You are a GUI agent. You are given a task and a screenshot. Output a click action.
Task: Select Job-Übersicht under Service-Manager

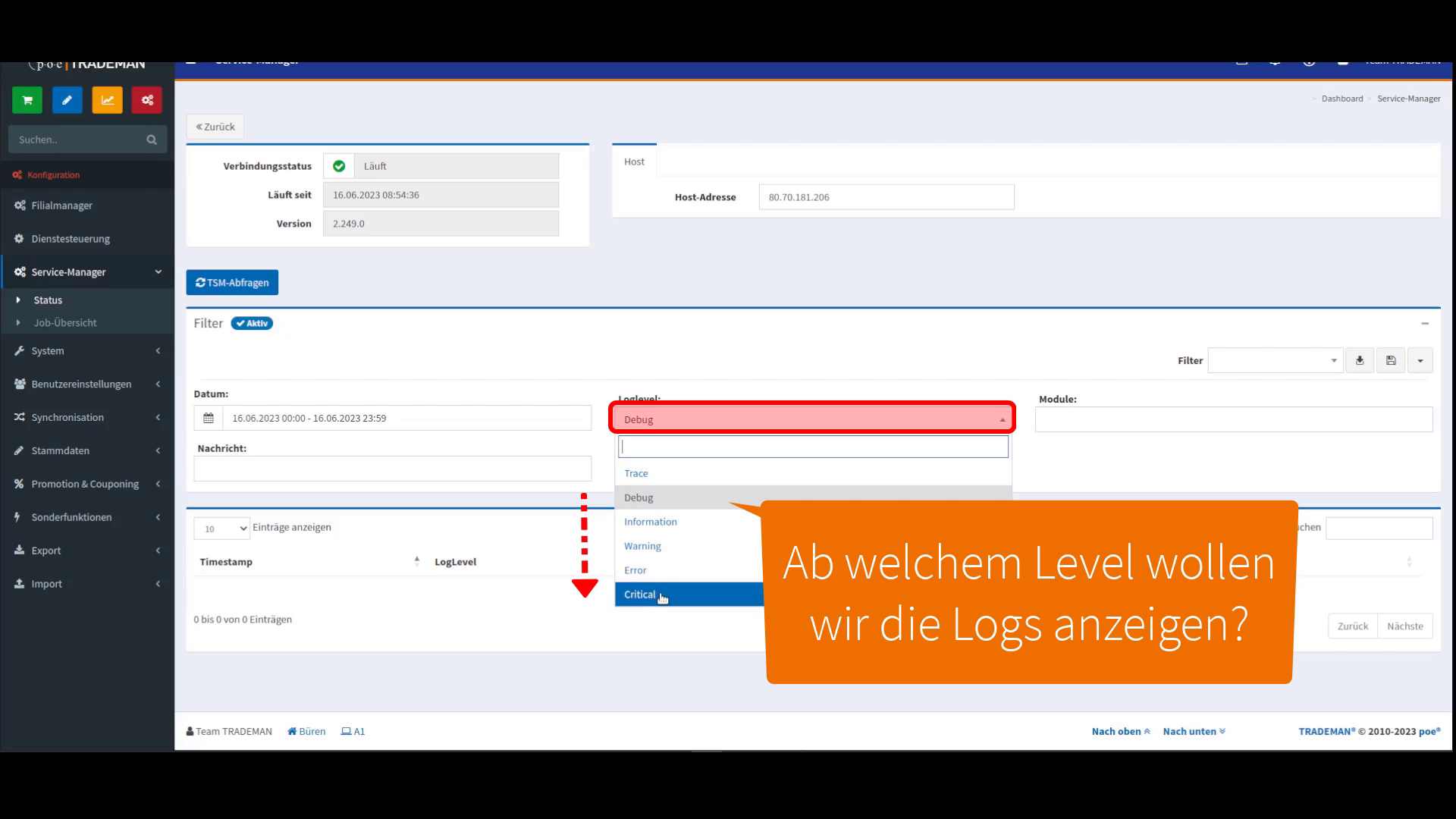click(x=65, y=323)
